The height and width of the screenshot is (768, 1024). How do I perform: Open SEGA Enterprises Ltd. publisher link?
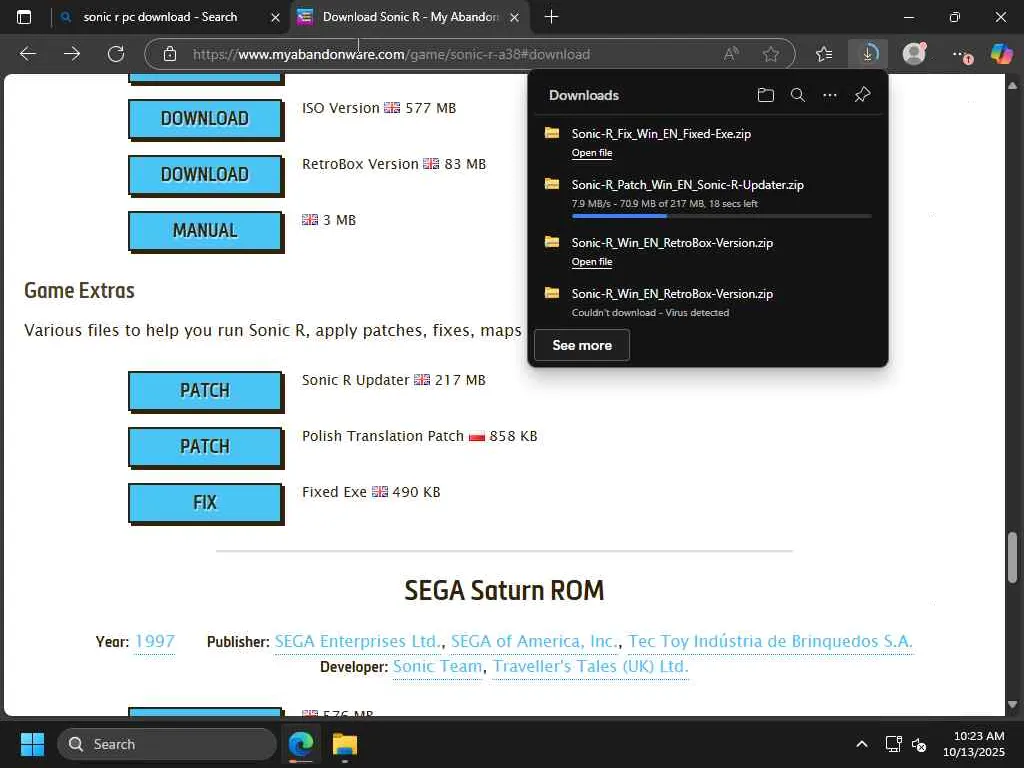click(x=359, y=641)
